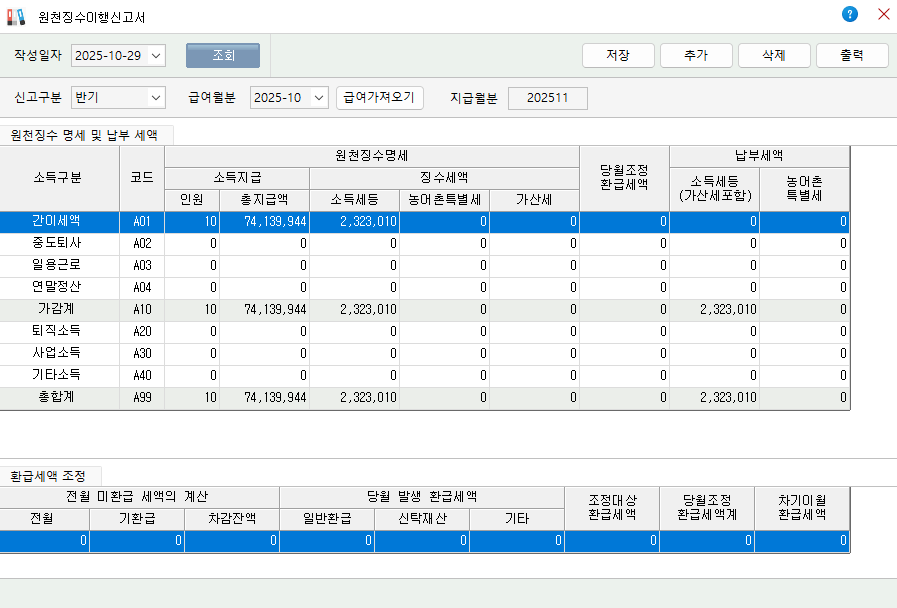Click the 기타 value cell in refund table
Image resolution: width=897 pixels, height=608 pixels.
(517, 541)
